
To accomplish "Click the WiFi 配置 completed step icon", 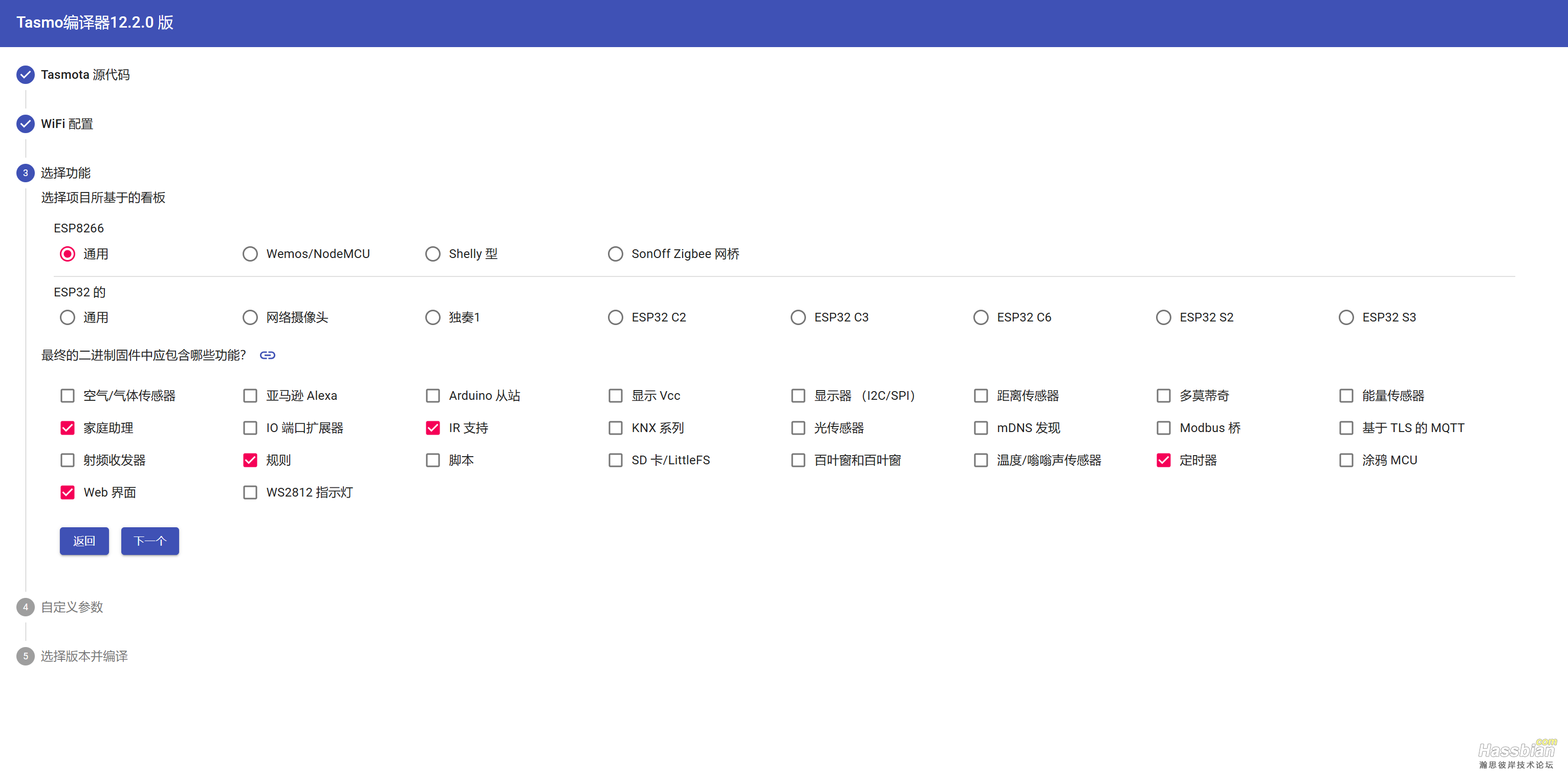I will point(25,124).
